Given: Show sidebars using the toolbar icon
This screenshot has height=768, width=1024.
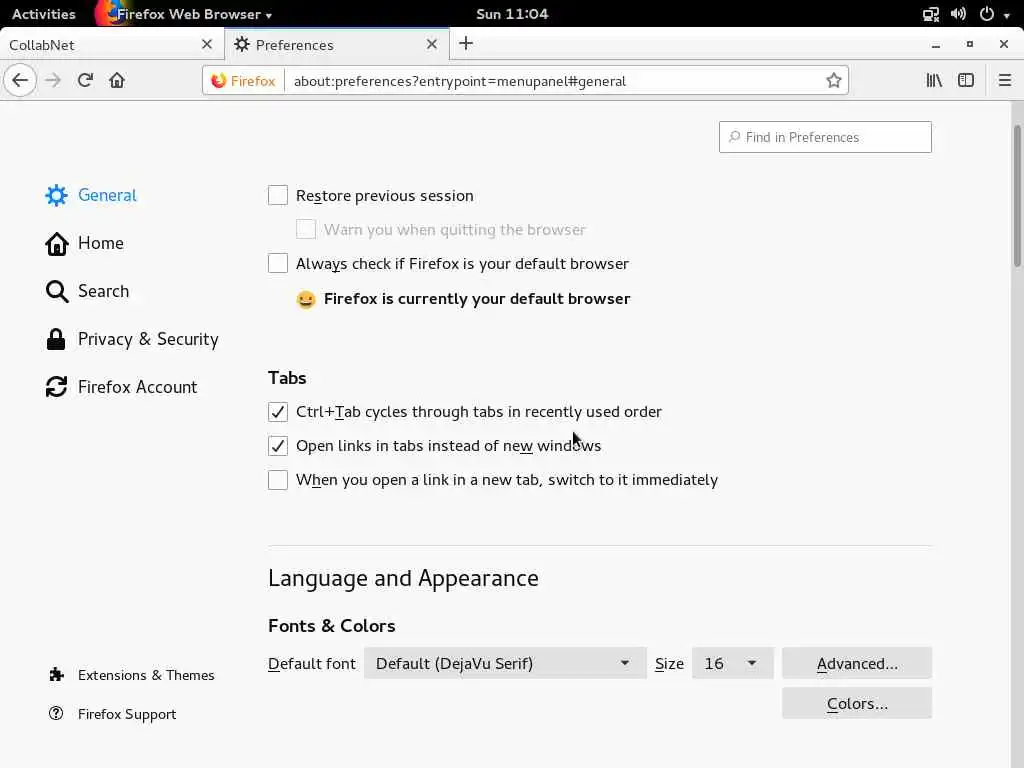Looking at the screenshot, I should (966, 80).
